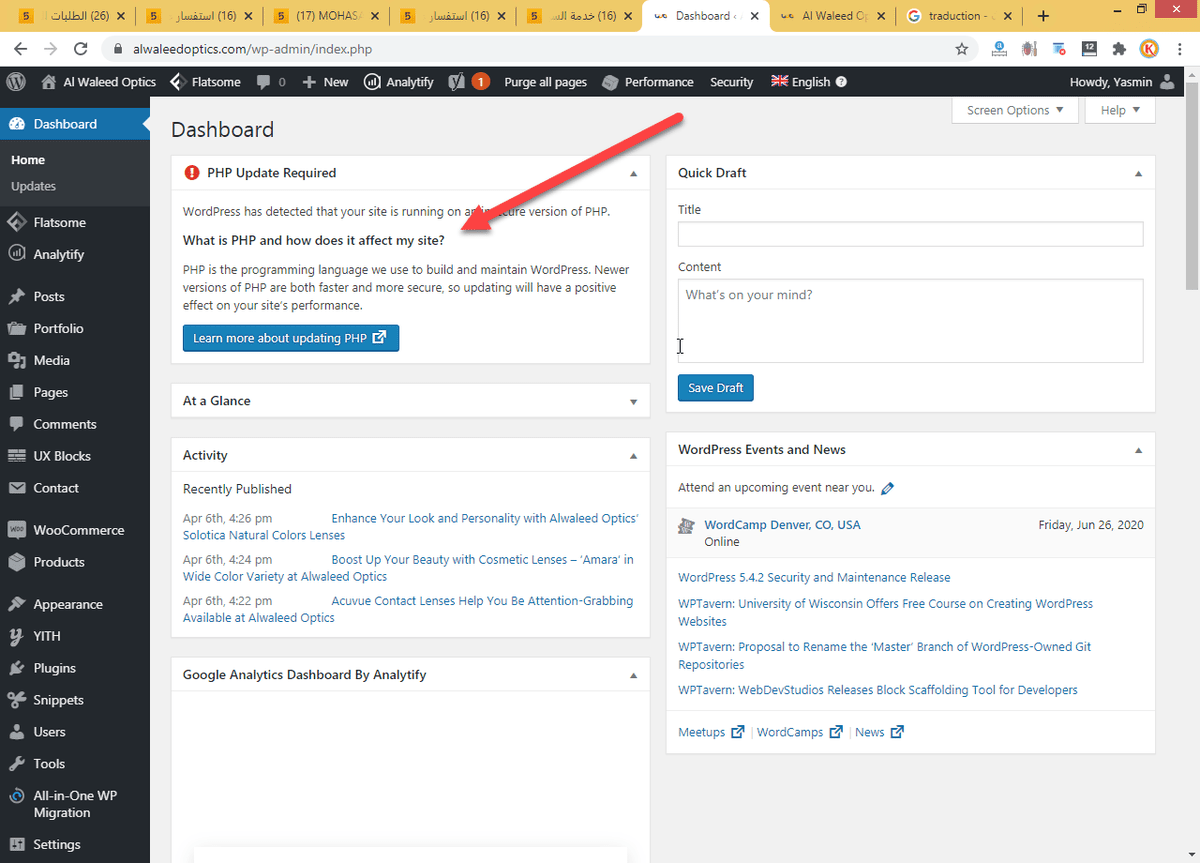The image size is (1200, 863).
Task: Open WooCommerce in the sidebar
Action: tap(75, 530)
